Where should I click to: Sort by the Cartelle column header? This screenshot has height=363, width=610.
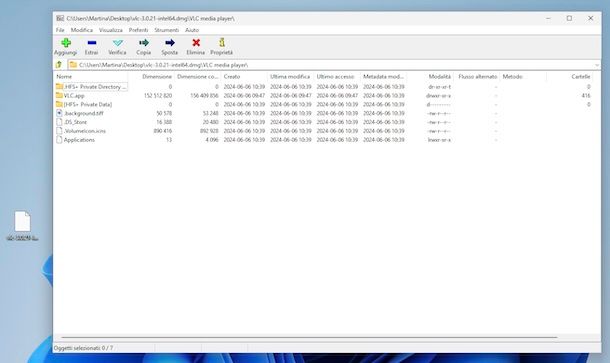click(570, 77)
